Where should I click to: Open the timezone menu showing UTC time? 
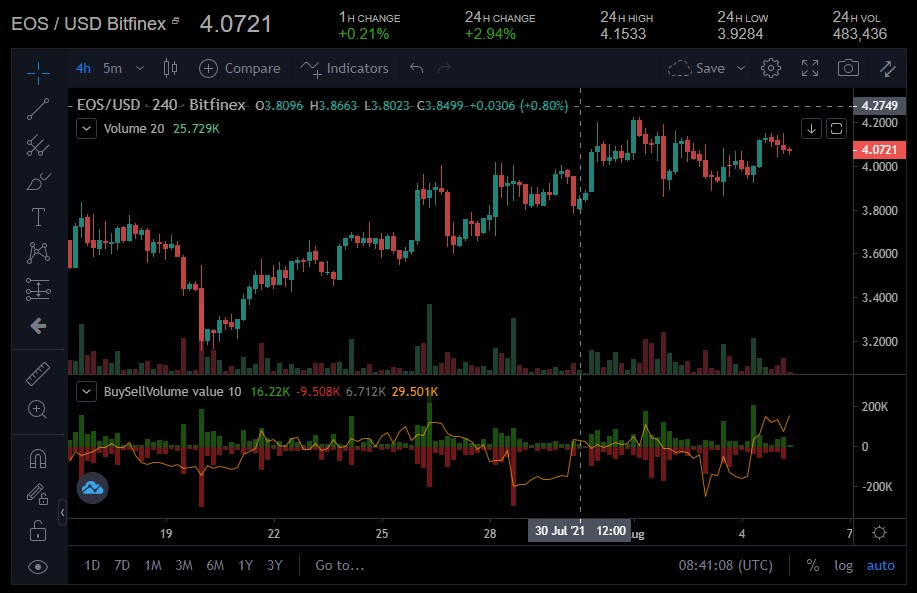[x=725, y=566]
